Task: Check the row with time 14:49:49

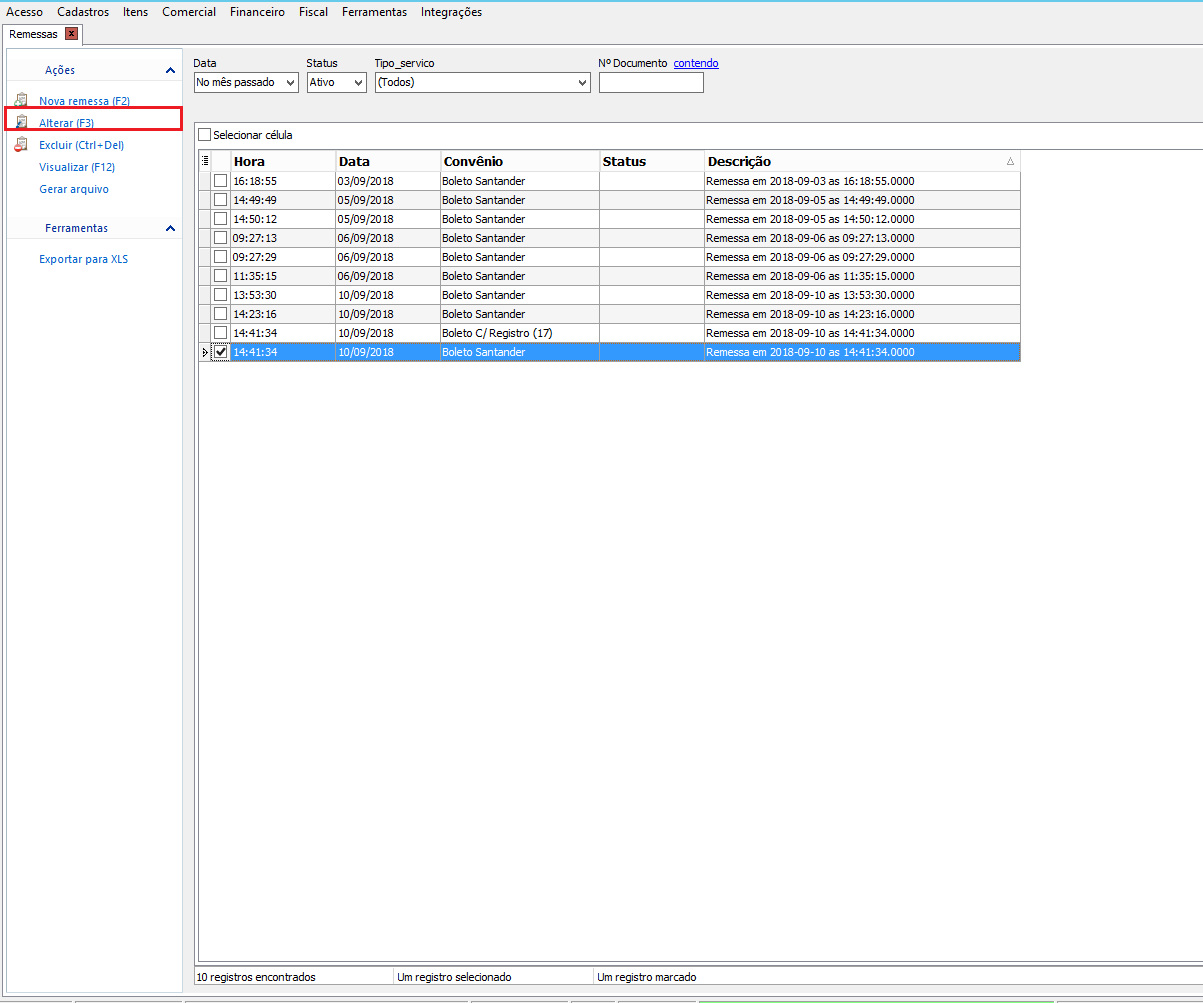Action: click(x=220, y=200)
